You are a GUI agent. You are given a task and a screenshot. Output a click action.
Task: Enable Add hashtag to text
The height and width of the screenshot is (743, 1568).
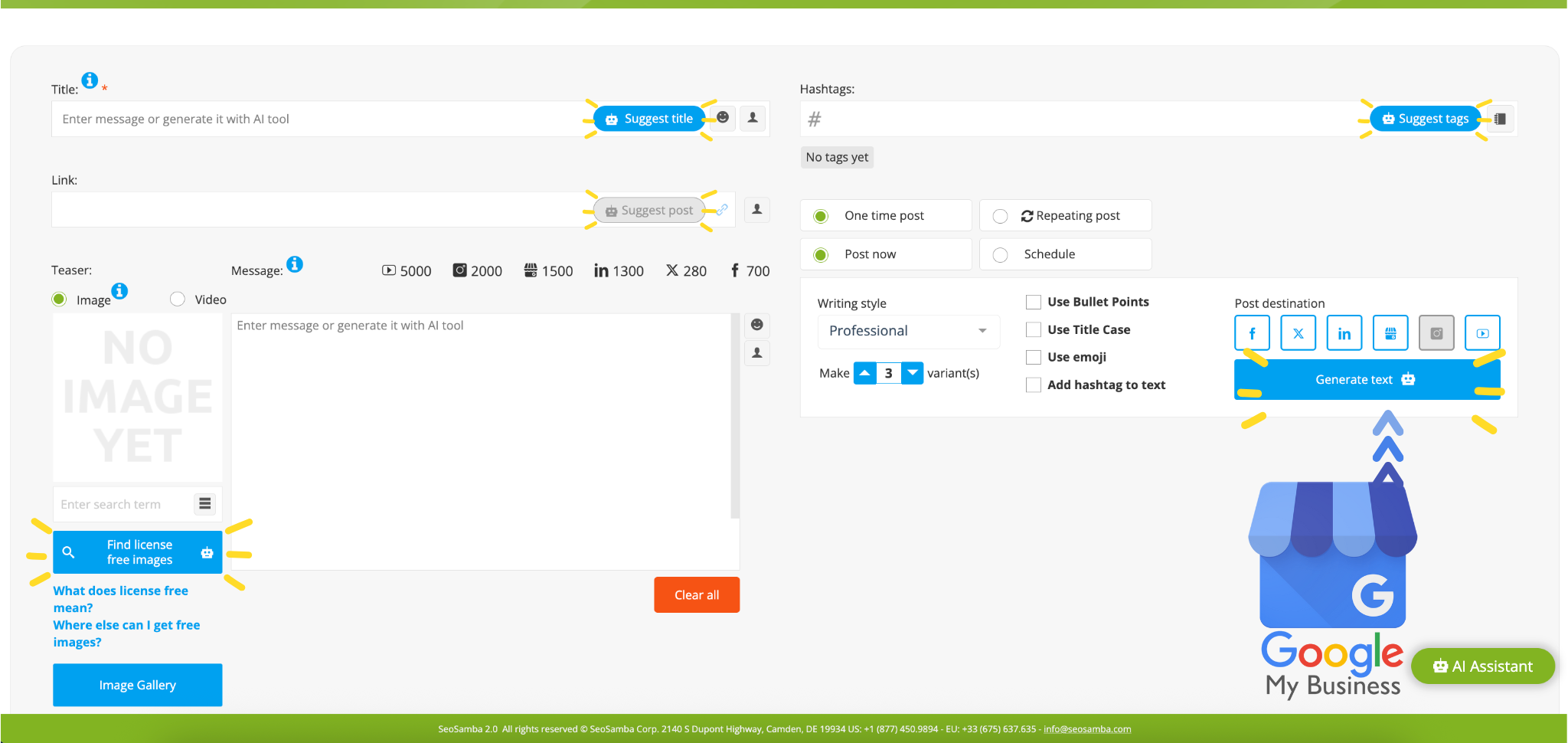click(x=1034, y=385)
